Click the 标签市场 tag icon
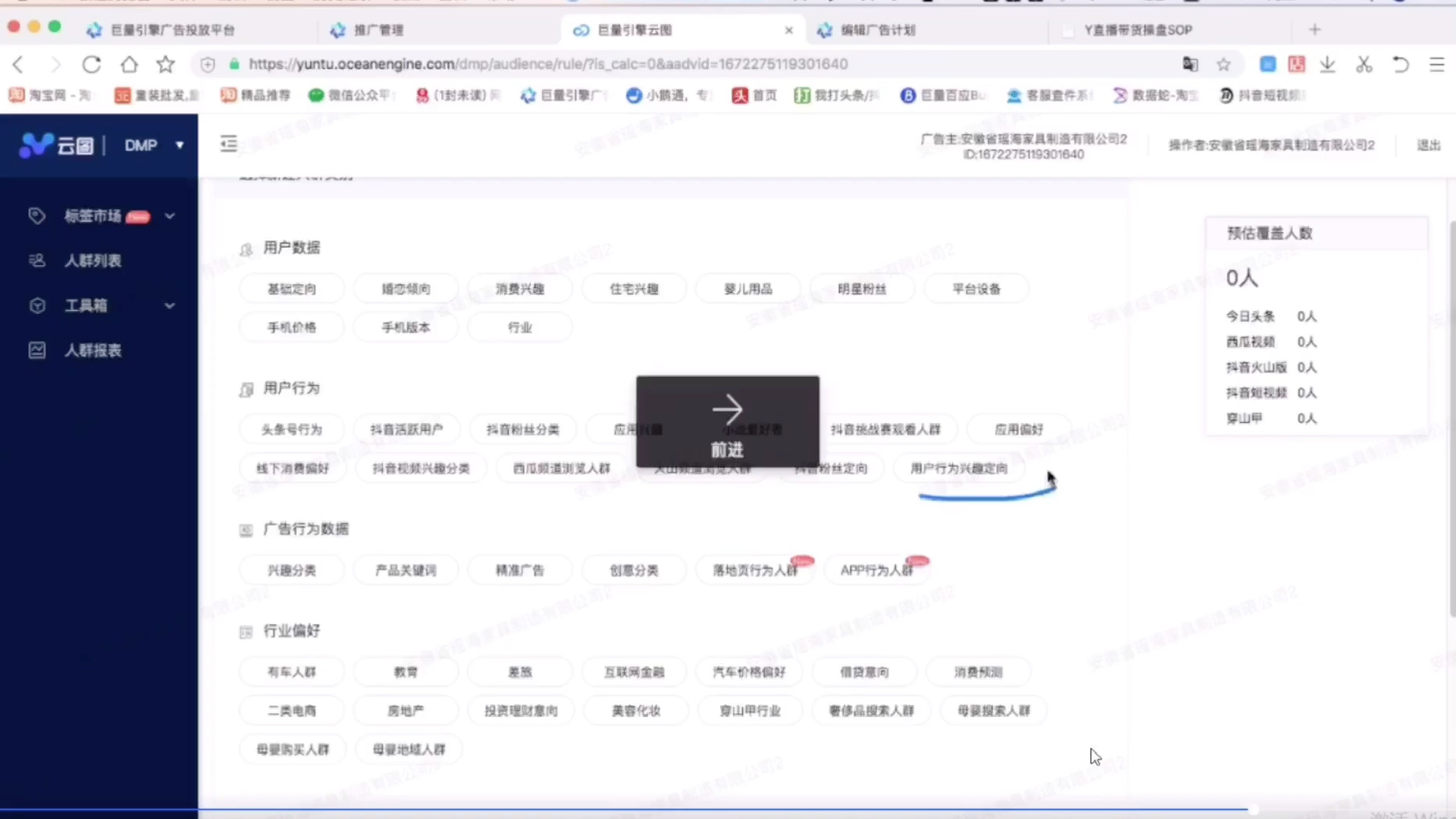Screen dimensions: 1456x819 [x=37, y=216]
